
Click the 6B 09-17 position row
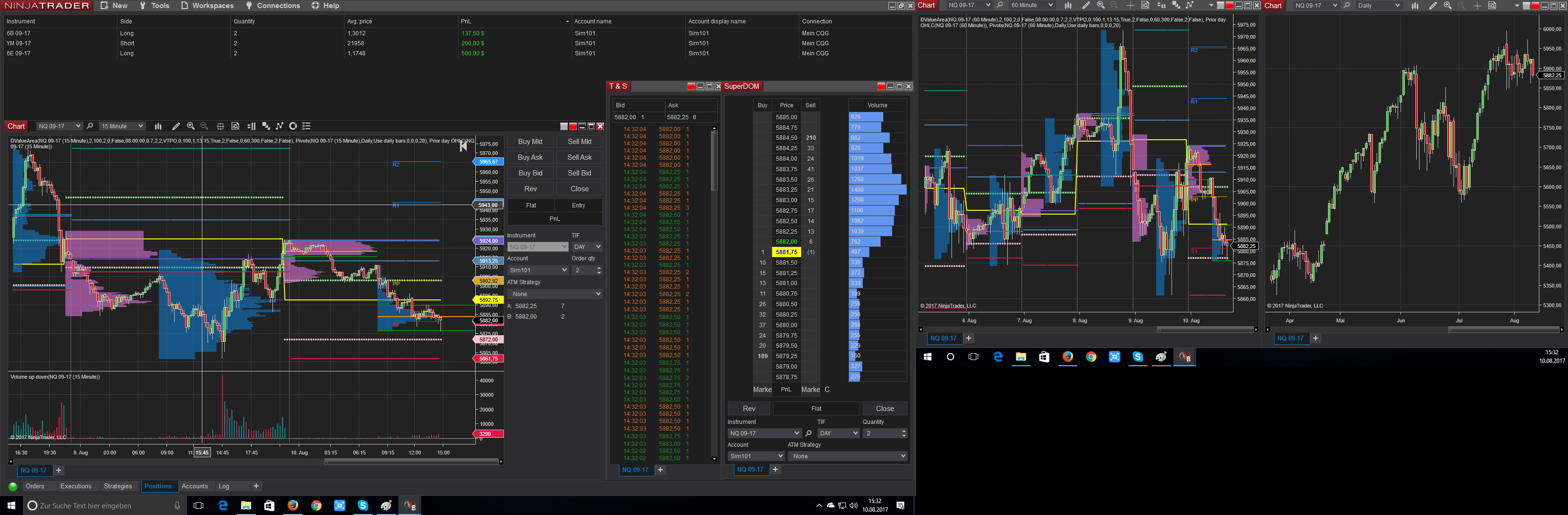[457, 33]
